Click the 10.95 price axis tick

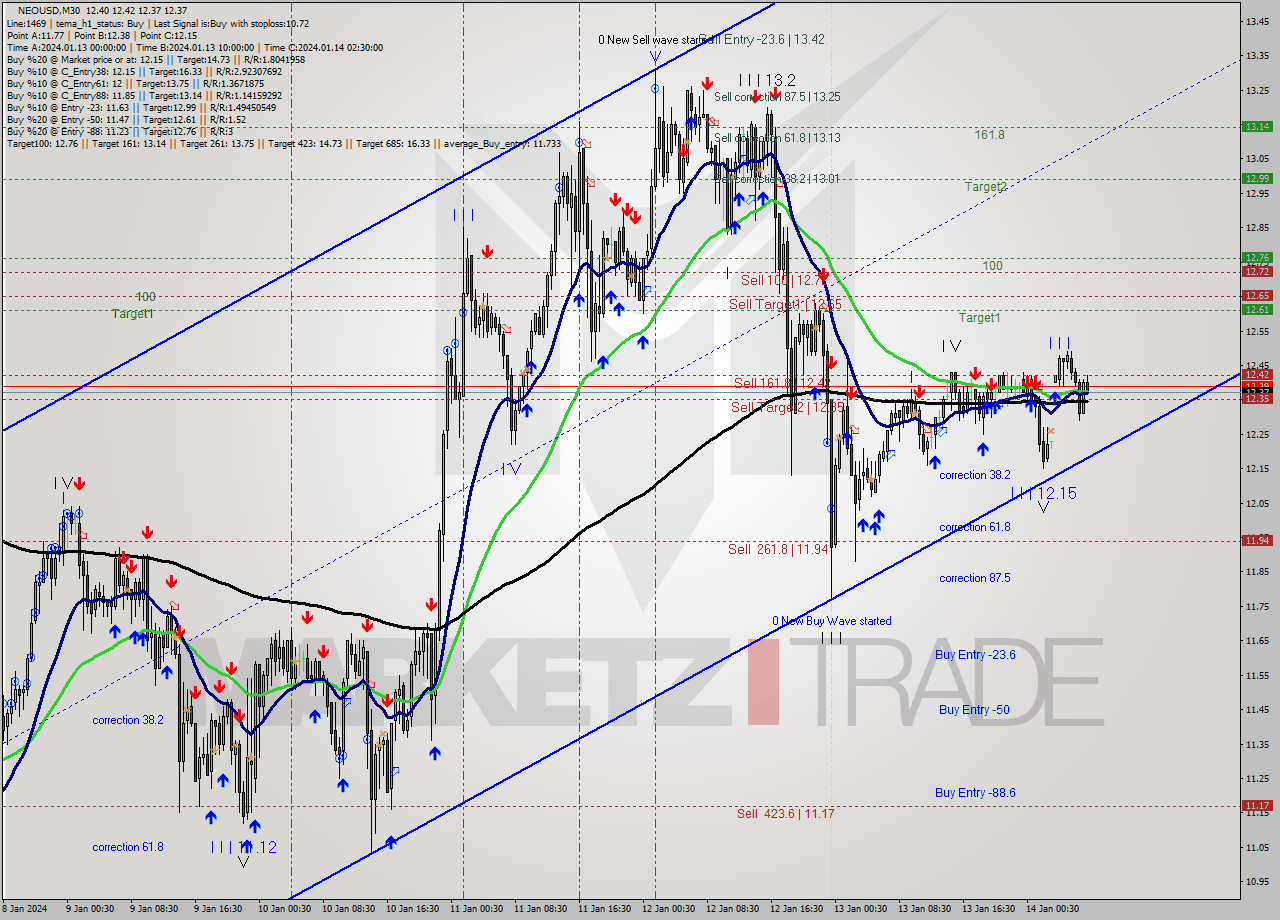1256,882
